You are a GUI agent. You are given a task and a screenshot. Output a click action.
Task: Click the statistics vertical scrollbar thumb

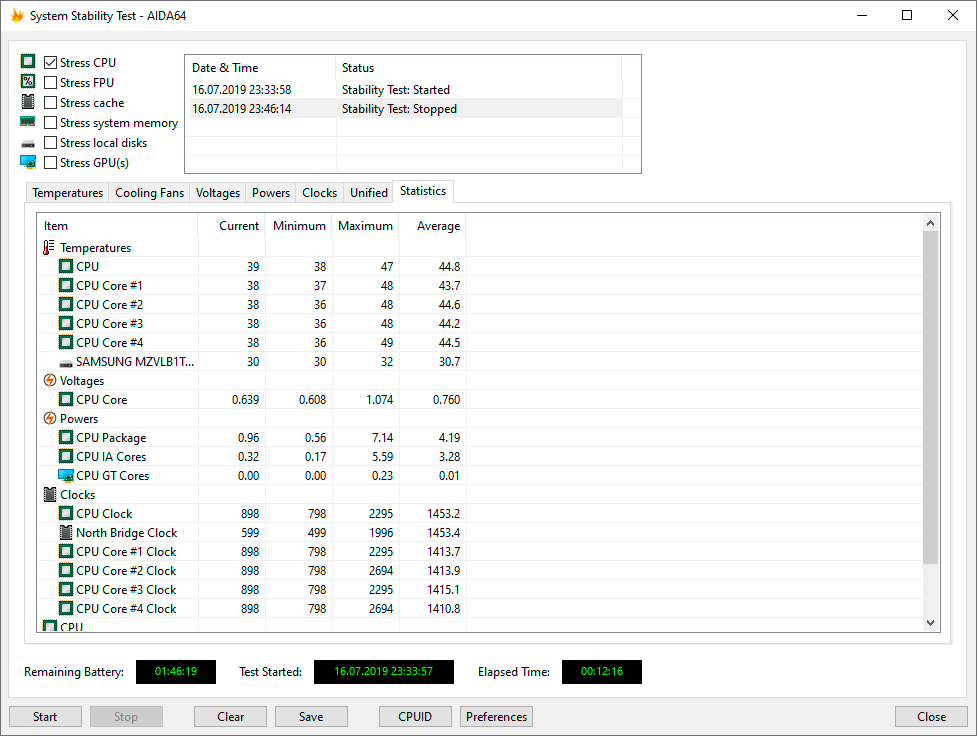coord(930,398)
